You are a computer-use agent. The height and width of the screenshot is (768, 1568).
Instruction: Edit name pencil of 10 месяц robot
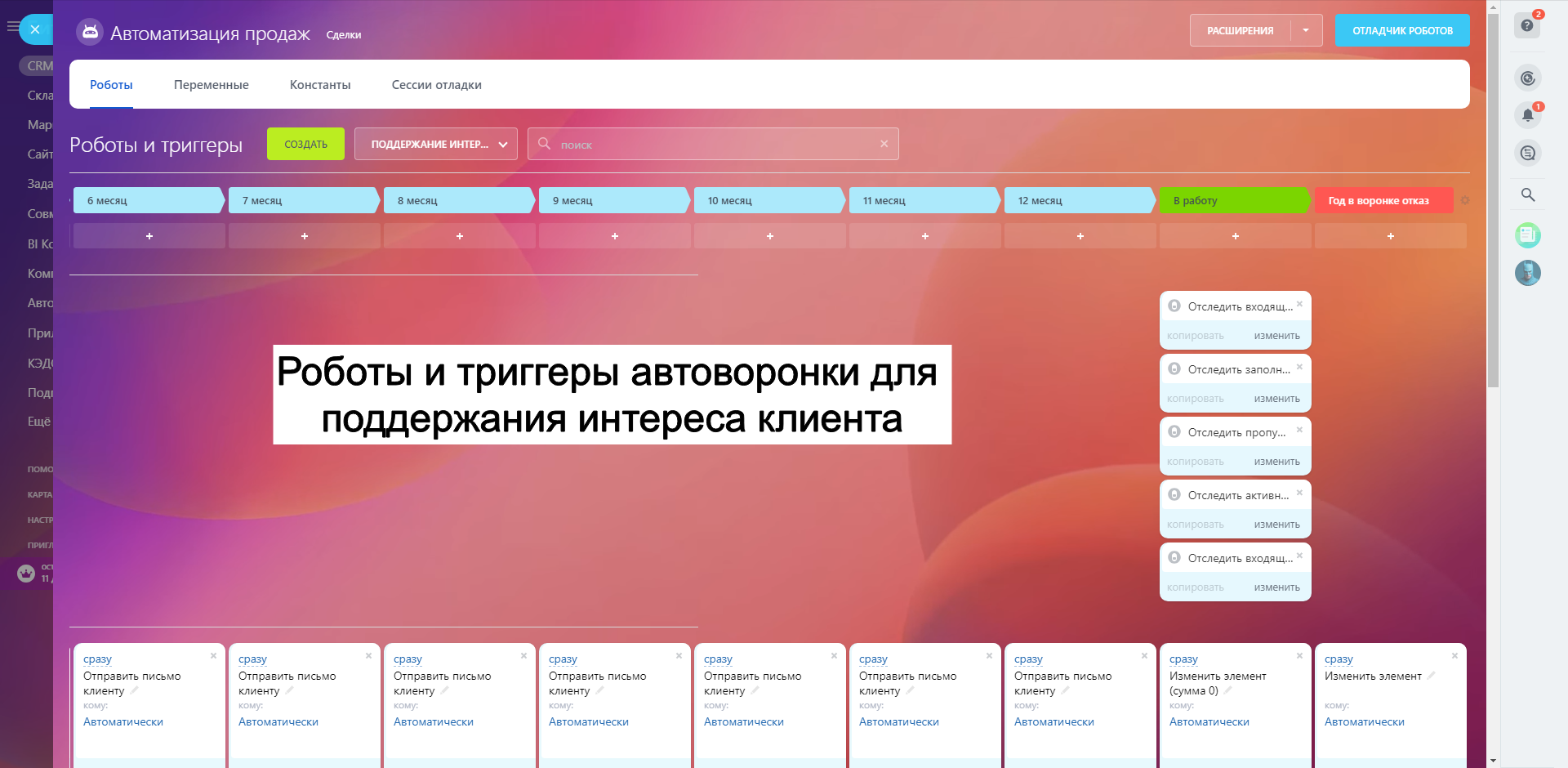click(x=755, y=690)
